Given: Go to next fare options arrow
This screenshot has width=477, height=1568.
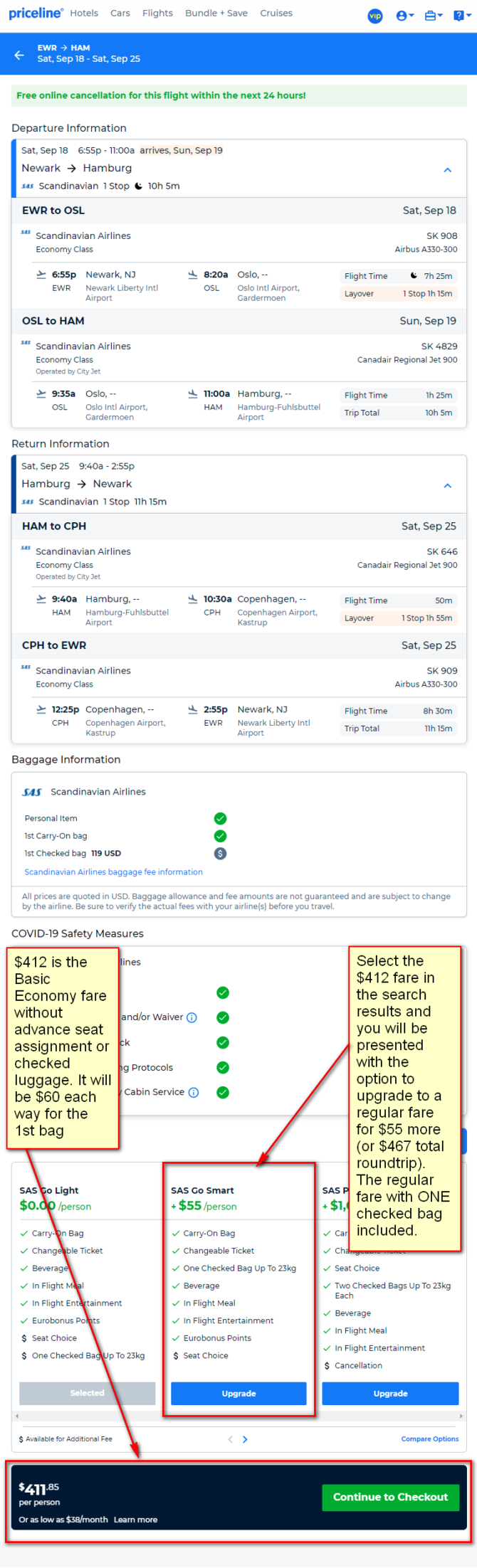Looking at the screenshot, I should pos(245,1439).
